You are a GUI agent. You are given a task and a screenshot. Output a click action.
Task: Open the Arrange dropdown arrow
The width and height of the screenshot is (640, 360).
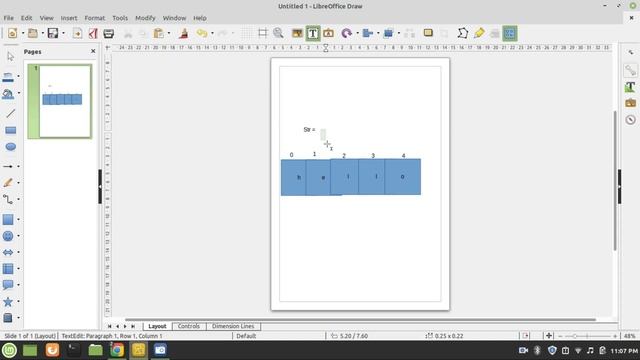[399, 33]
